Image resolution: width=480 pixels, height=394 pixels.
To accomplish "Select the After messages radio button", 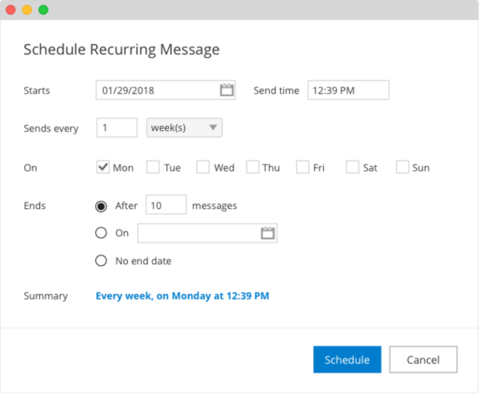I will (x=101, y=206).
